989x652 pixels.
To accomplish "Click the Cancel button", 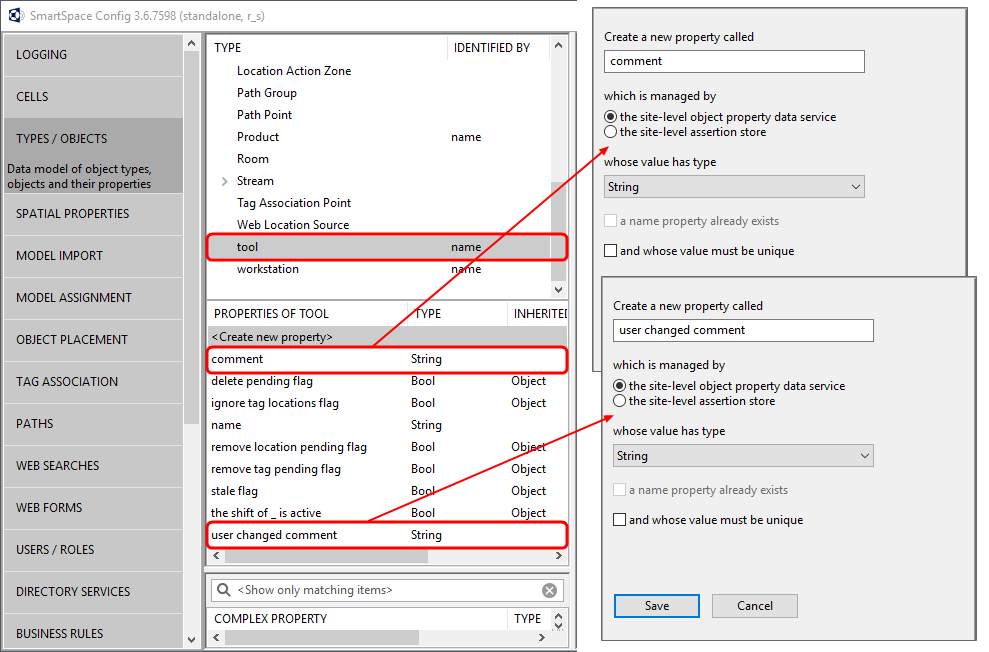I will [754, 606].
